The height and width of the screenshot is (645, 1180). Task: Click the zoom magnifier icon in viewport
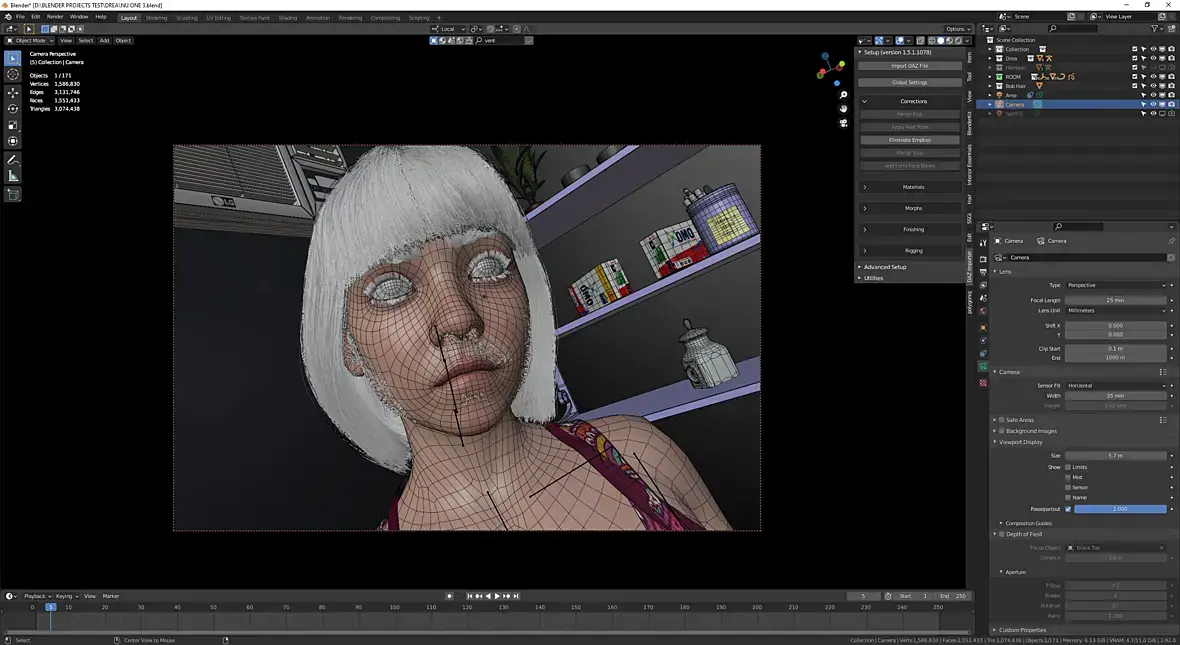click(x=844, y=95)
